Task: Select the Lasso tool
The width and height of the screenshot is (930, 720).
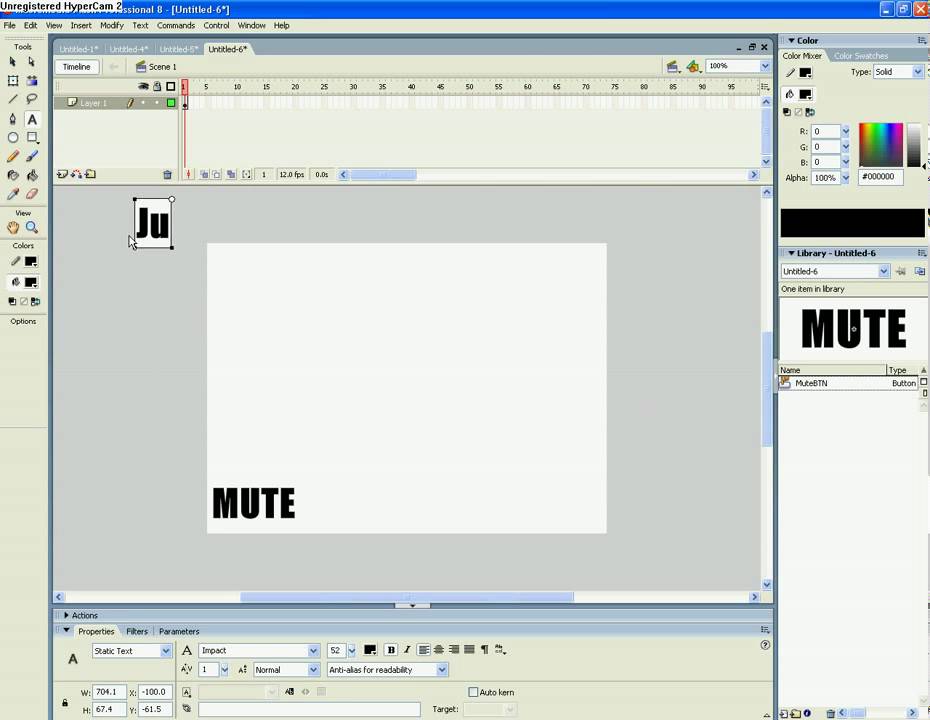Action: coord(32,99)
